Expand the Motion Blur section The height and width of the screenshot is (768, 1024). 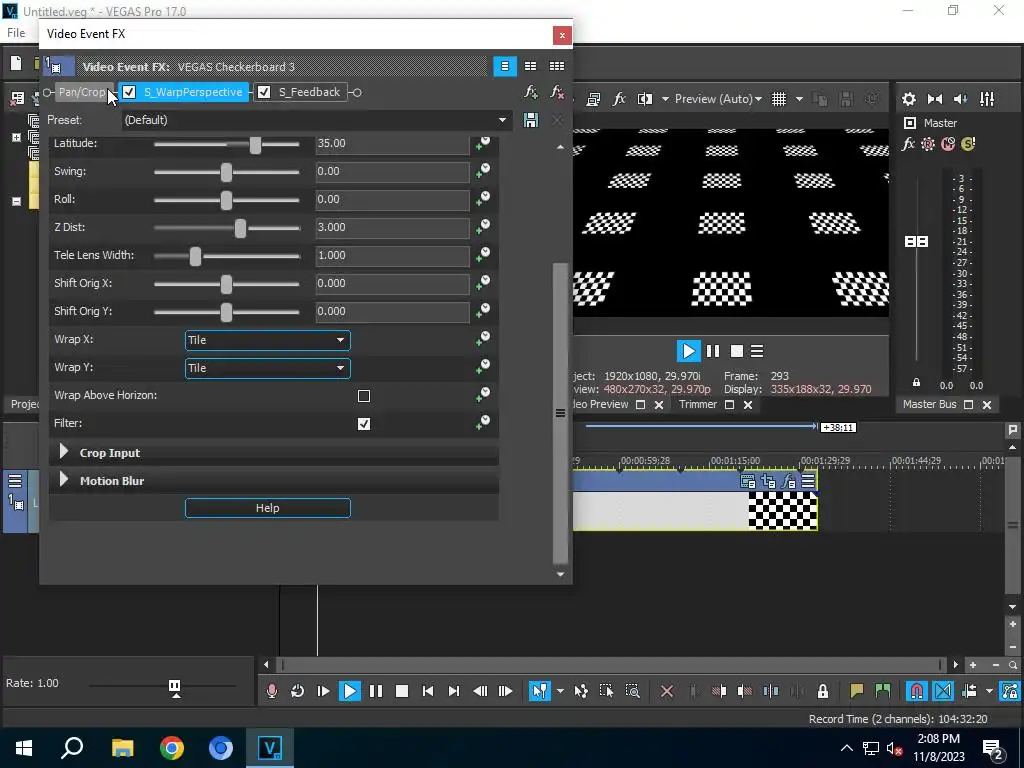click(63, 480)
